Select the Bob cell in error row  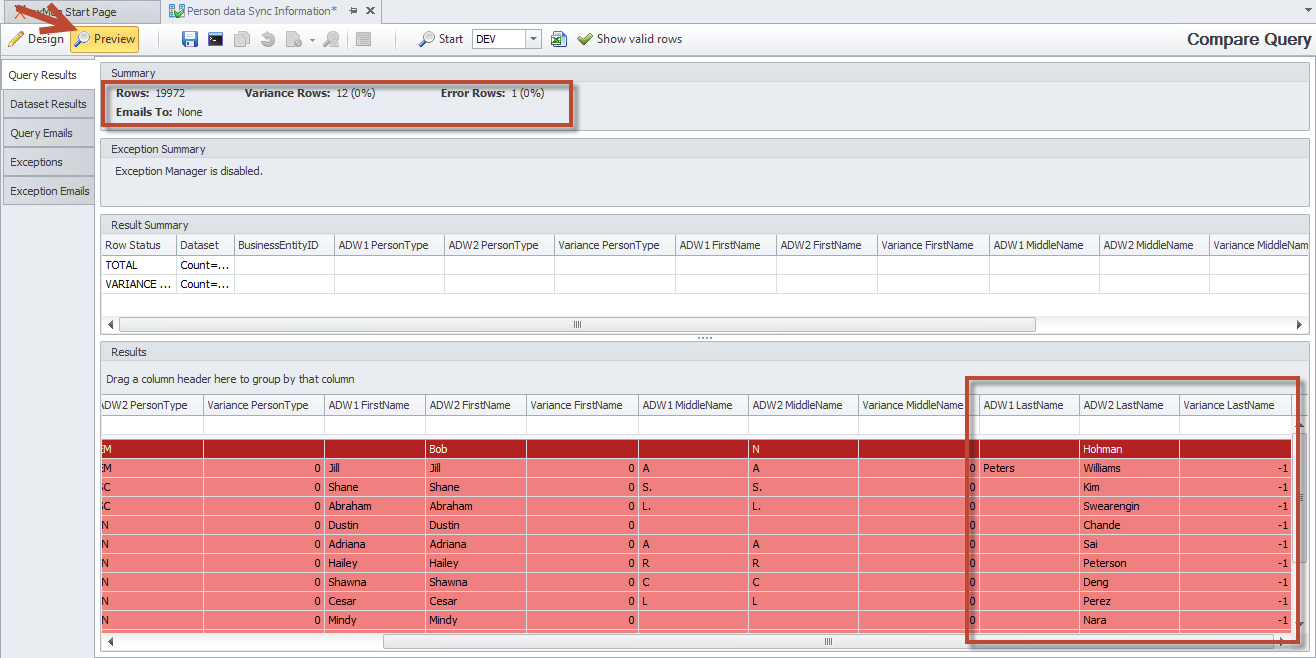[x=476, y=449]
